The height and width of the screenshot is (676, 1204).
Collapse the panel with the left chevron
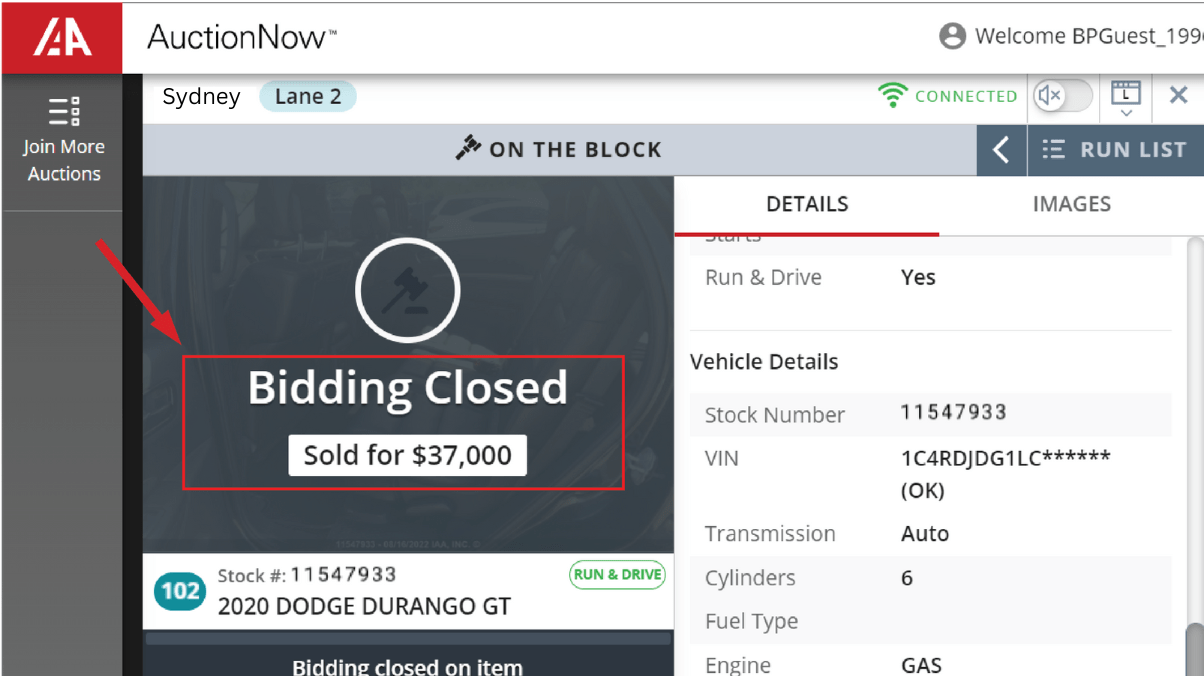click(x=1001, y=150)
